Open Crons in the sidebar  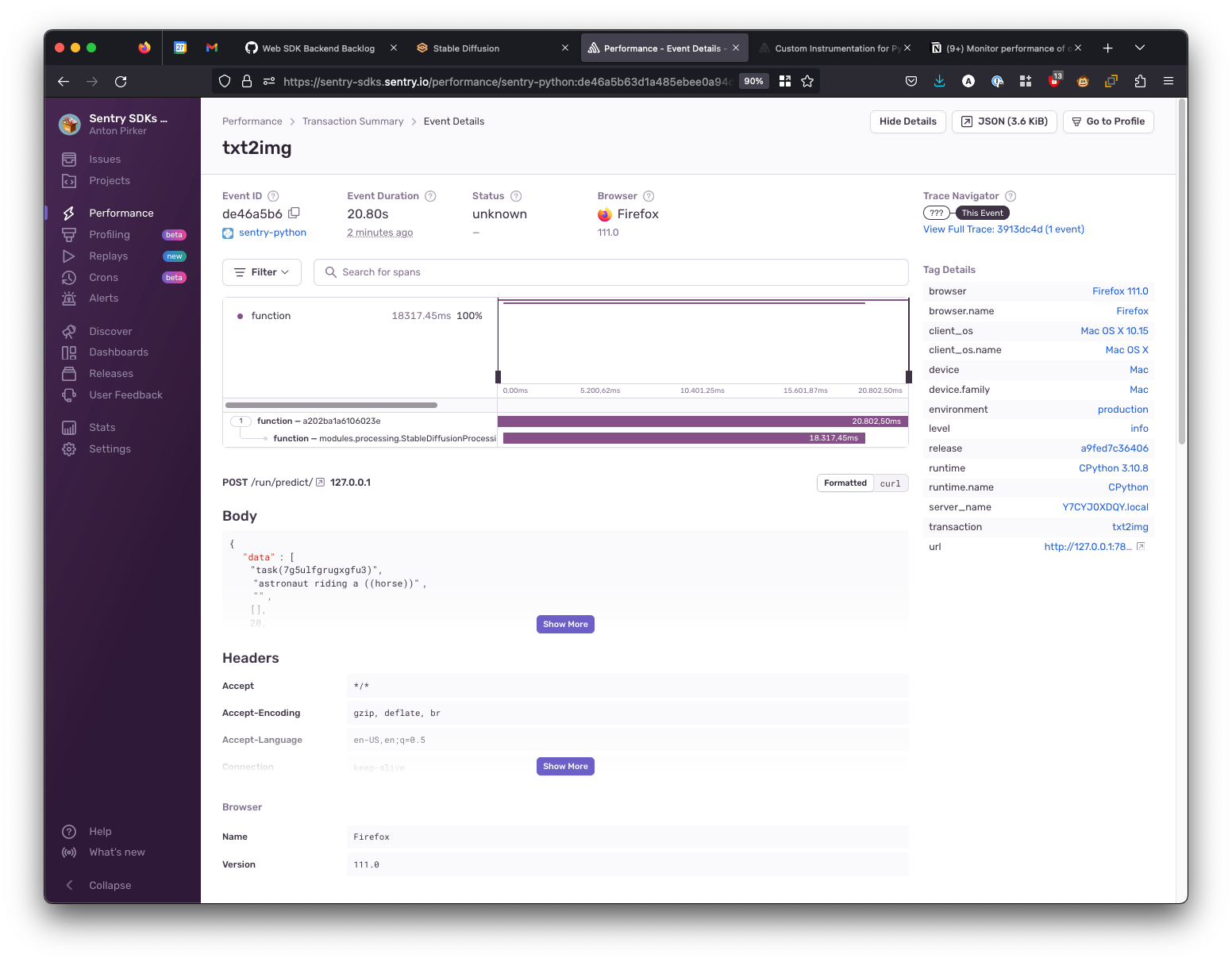coord(104,278)
